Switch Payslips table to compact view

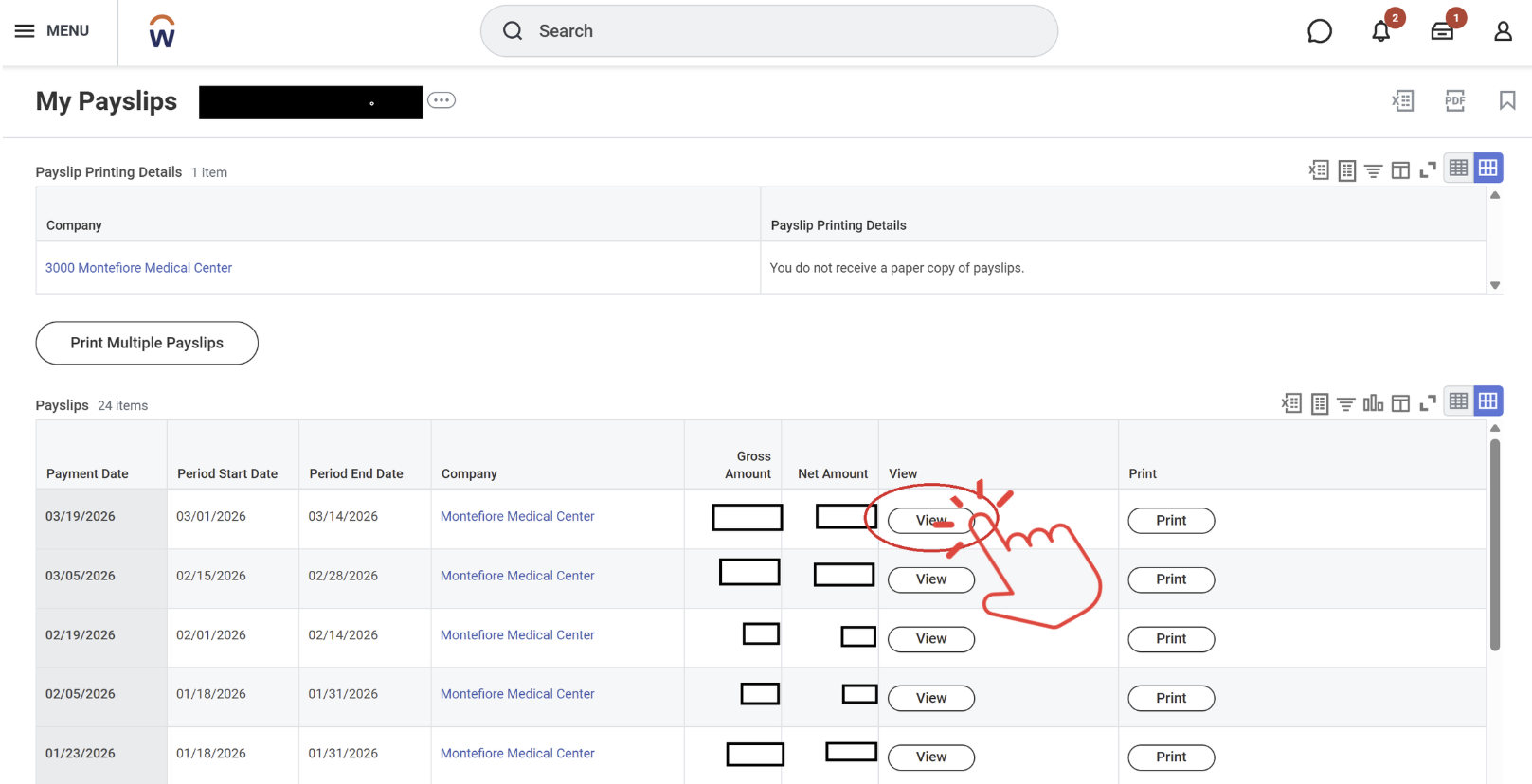[x=1459, y=401]
